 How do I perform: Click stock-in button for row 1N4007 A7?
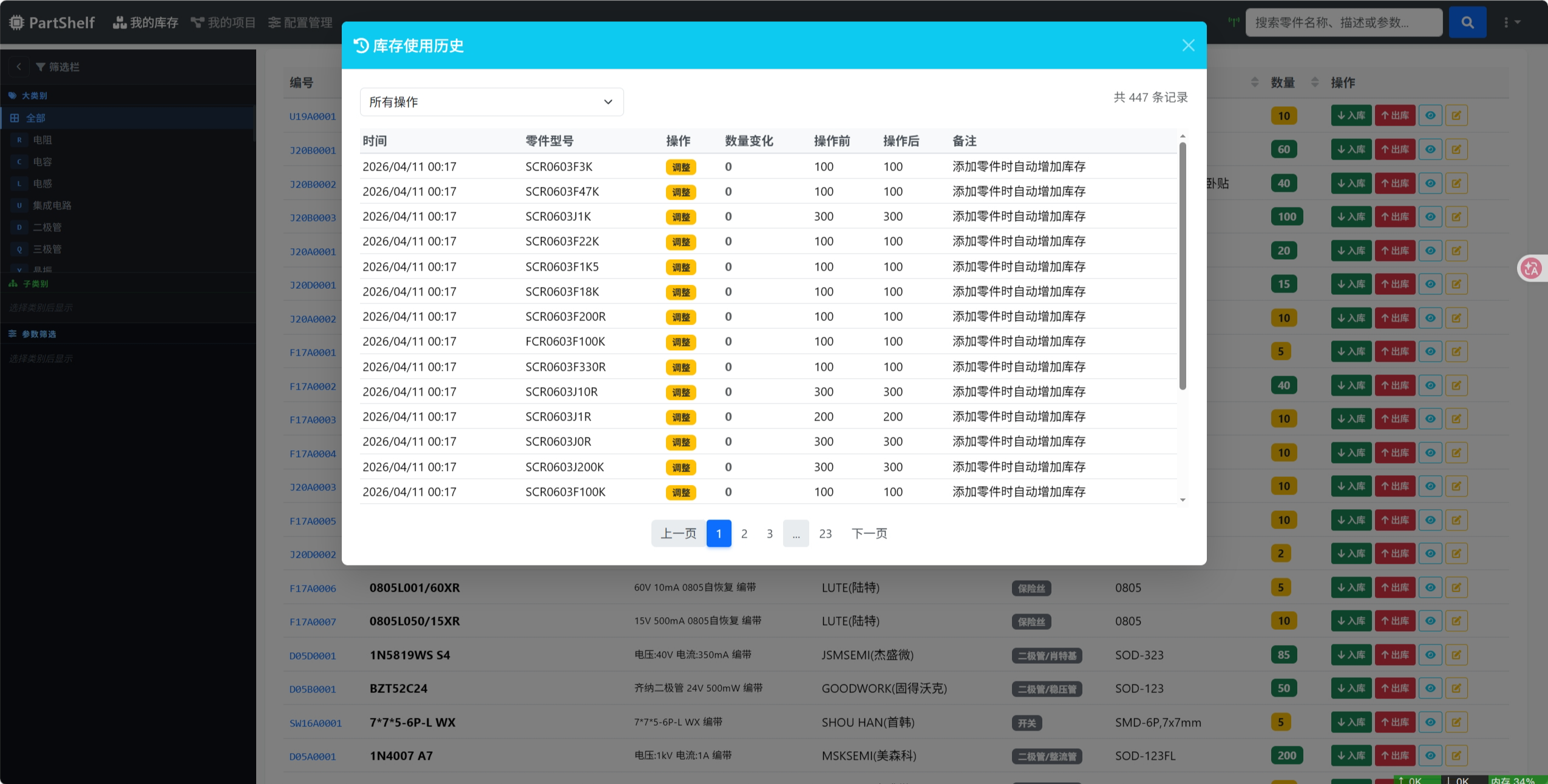1351,755
